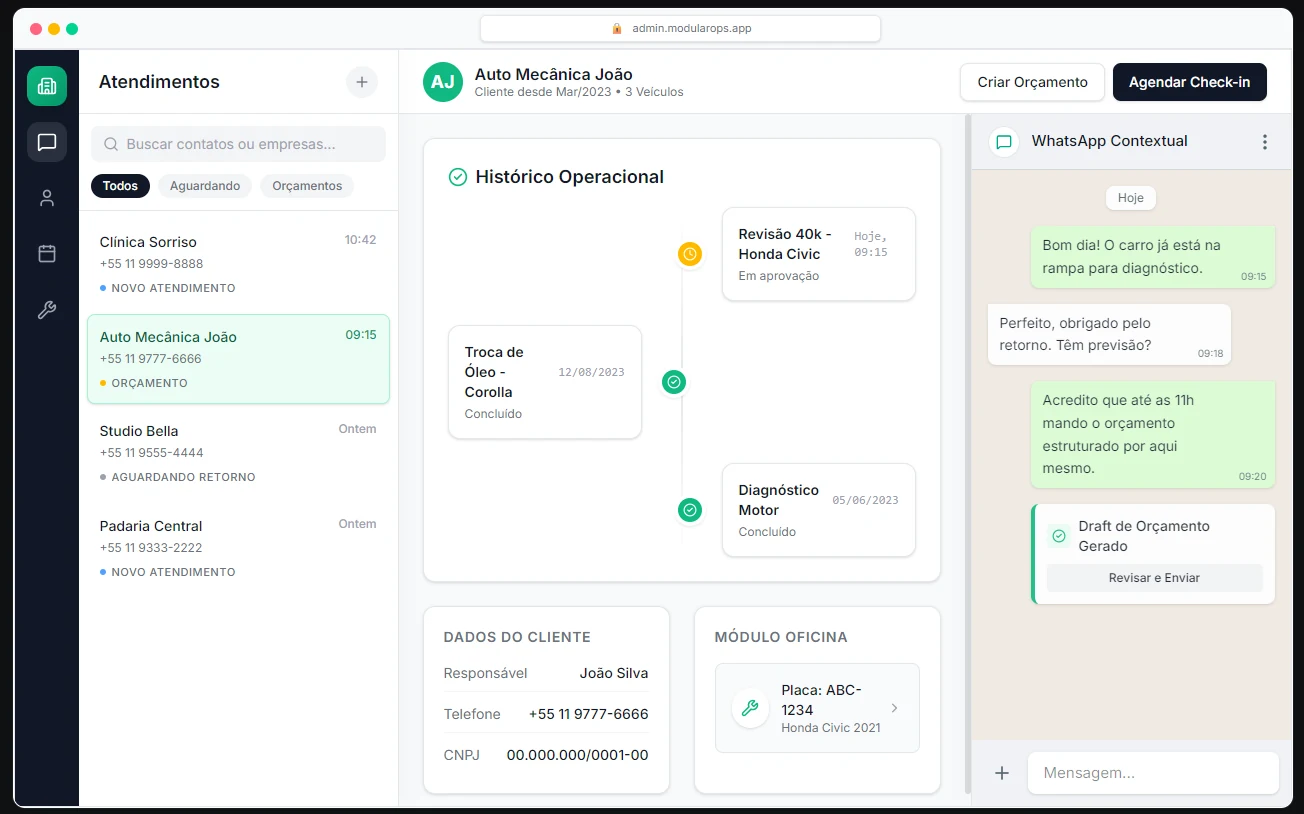The height and width of the screenshot is (814, 1304).
Task: Click the wrench icon in Módulo Oficina card
Action: [750, 708]
